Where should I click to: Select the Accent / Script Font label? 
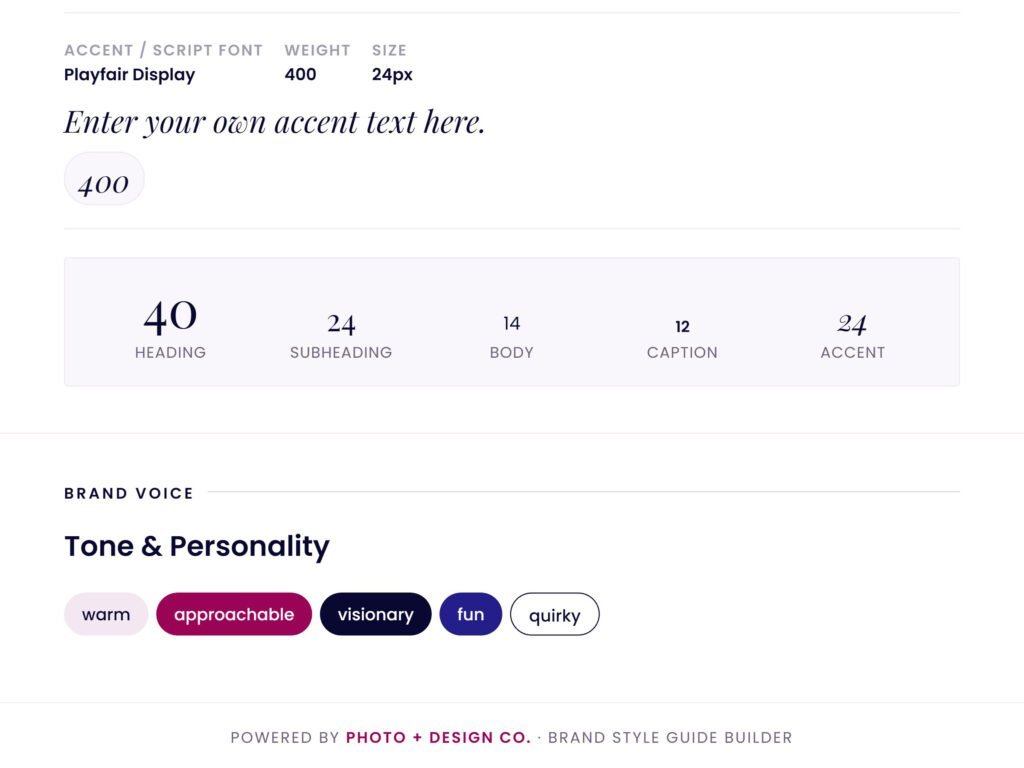click(162, 50)
